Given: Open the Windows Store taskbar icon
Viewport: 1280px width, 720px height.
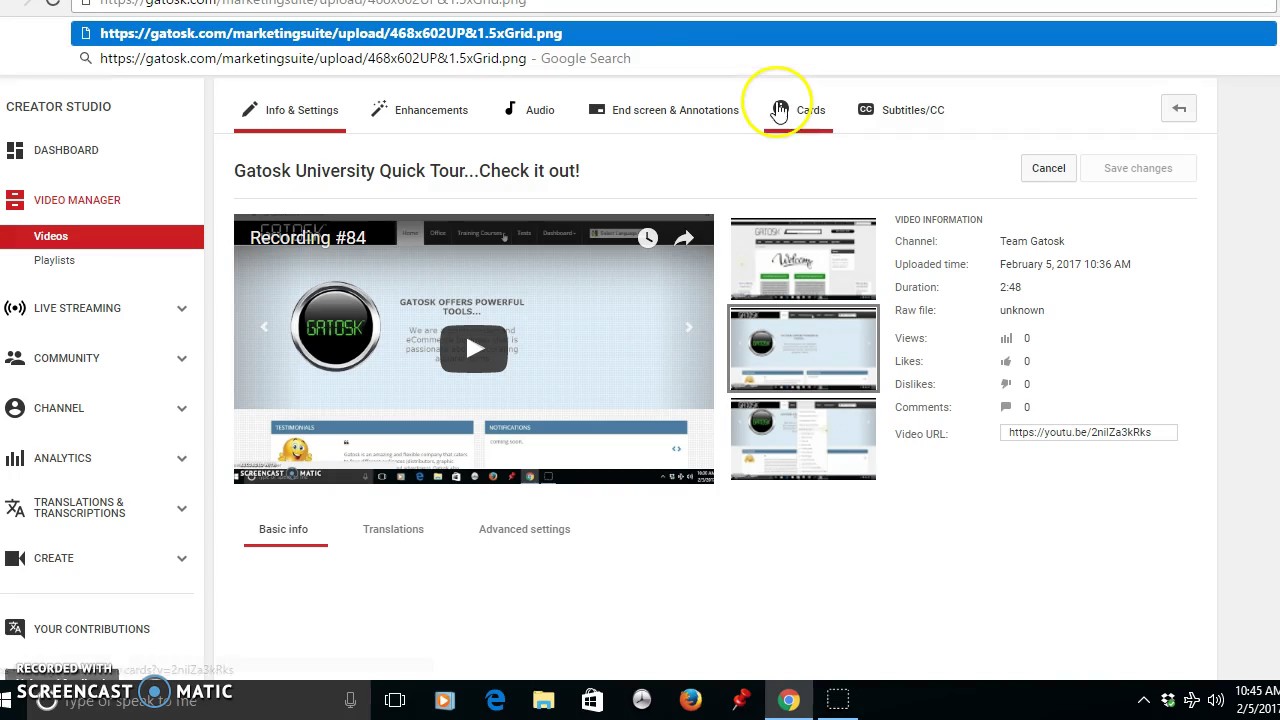Looking at the screenshot, I should click(x=592, y=700).
